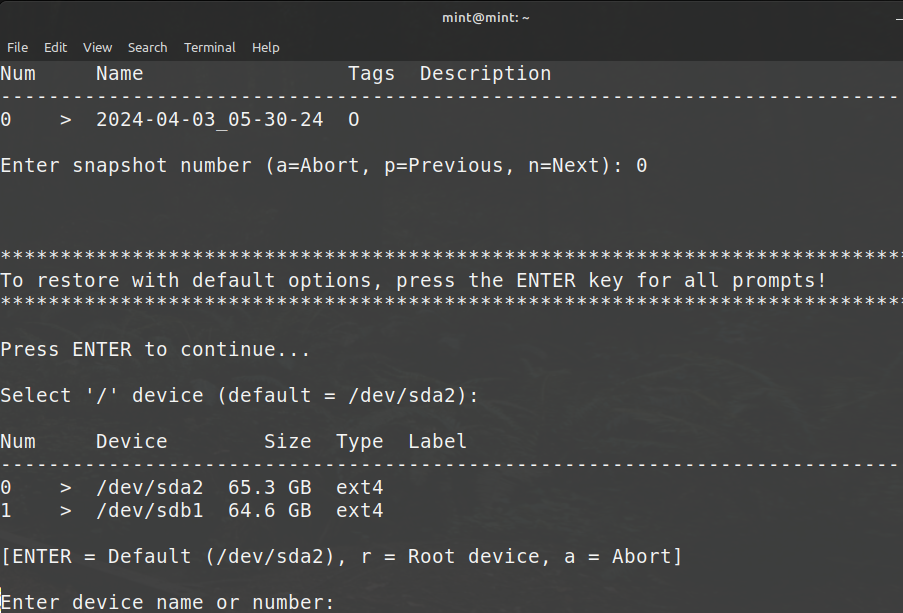This screenshot has height=613, width=903.
Task: Click the Label column header
Action: tap(437, 442)
